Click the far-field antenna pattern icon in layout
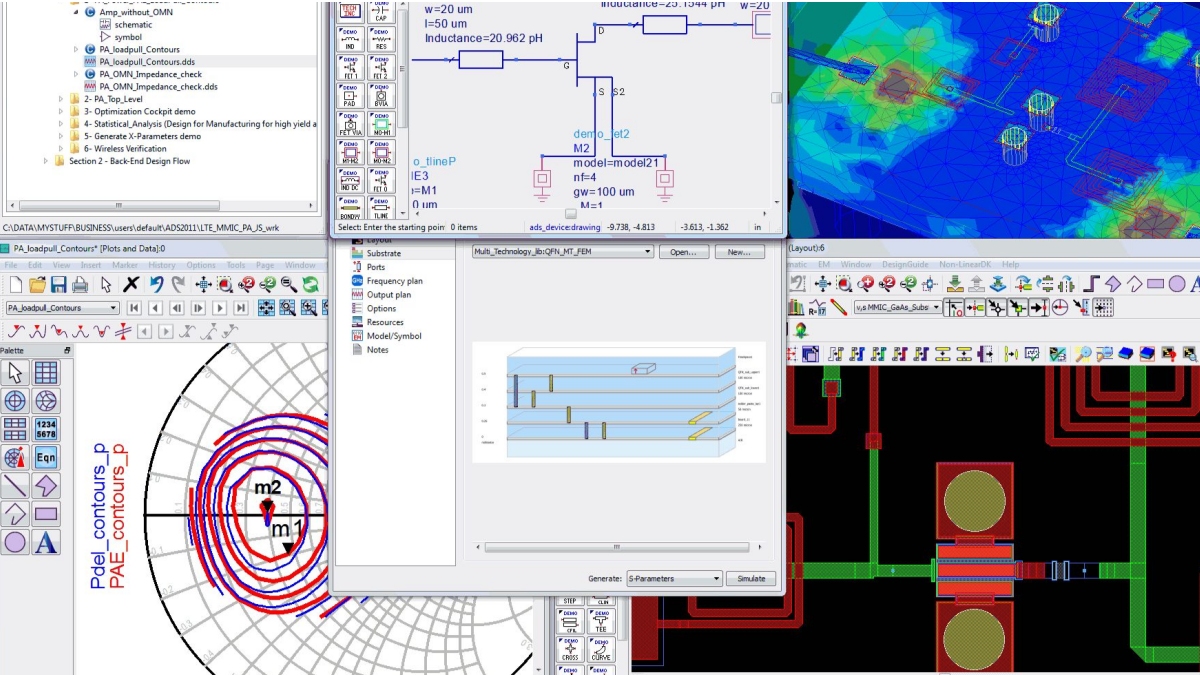Screen dimensions: 1200x675 point(800,330)
